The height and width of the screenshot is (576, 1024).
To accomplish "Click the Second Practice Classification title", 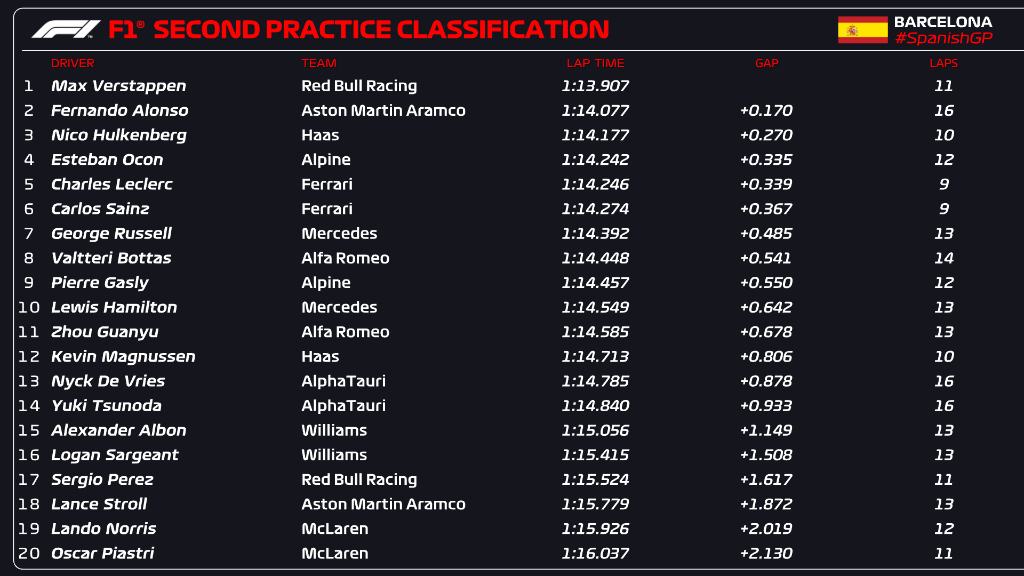I will (381, 30).
